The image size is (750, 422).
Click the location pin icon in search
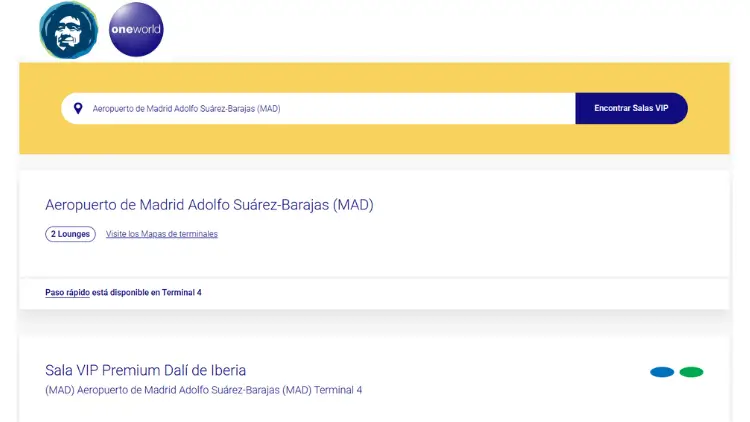pos(78,109)
